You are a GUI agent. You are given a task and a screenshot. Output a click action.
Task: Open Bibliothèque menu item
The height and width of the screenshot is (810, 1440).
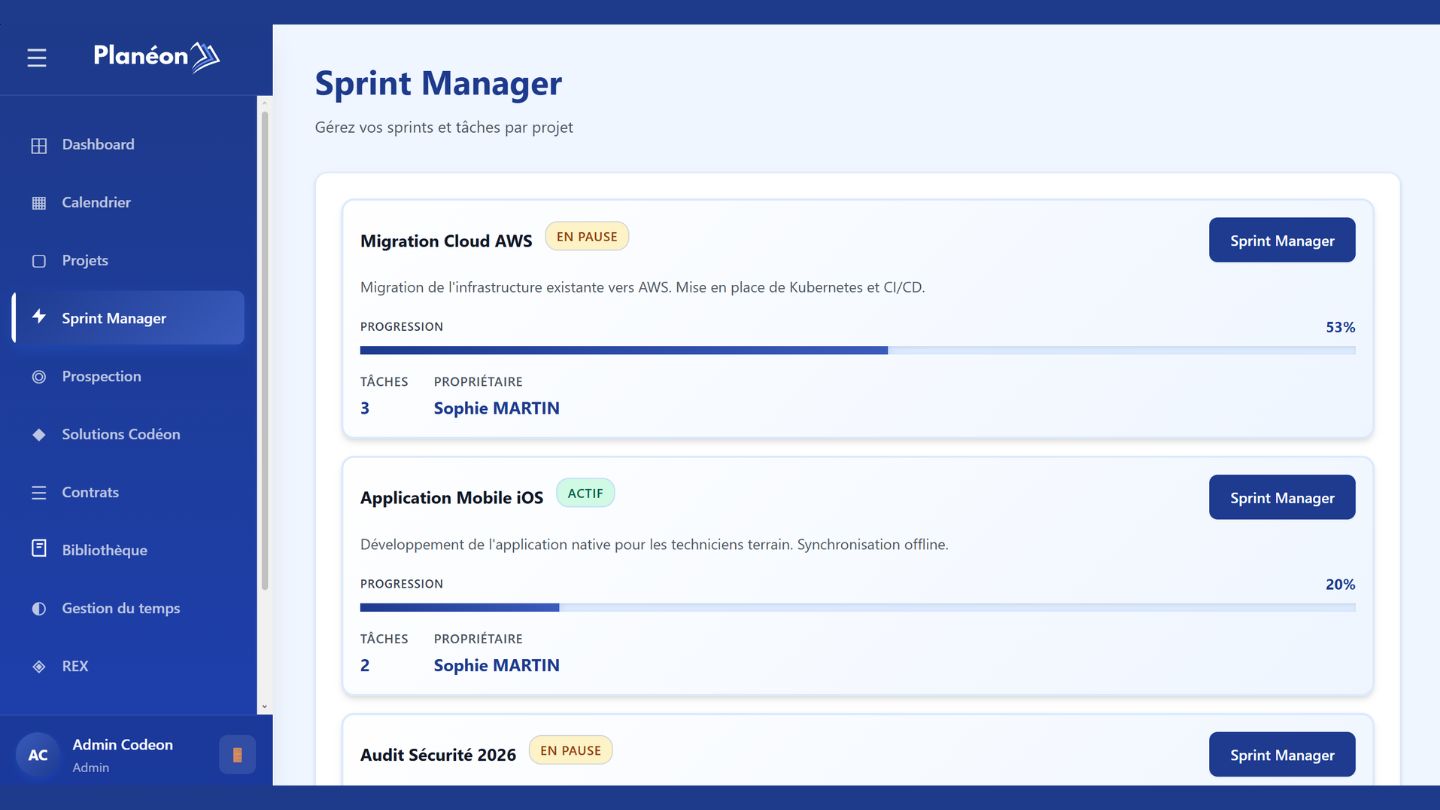(x=128, y=550)
